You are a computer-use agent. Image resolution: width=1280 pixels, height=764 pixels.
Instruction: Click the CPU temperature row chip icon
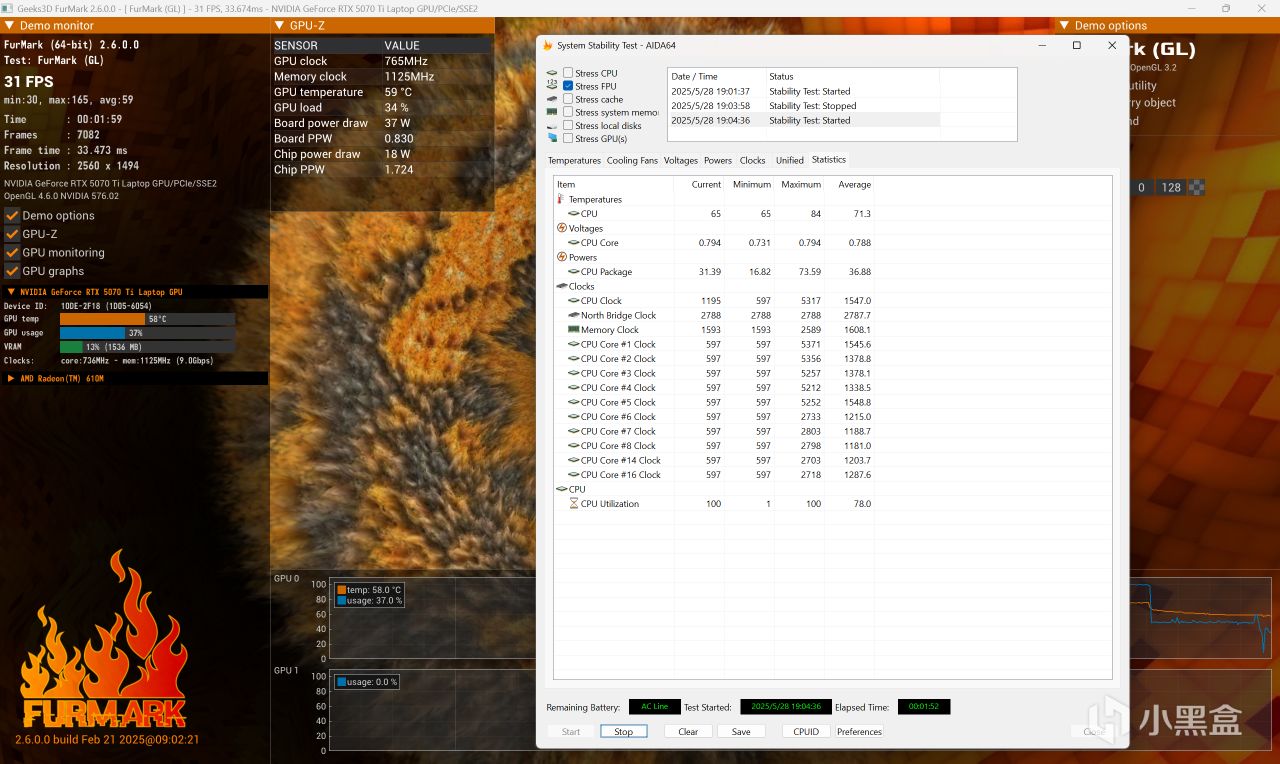point(573,214)
